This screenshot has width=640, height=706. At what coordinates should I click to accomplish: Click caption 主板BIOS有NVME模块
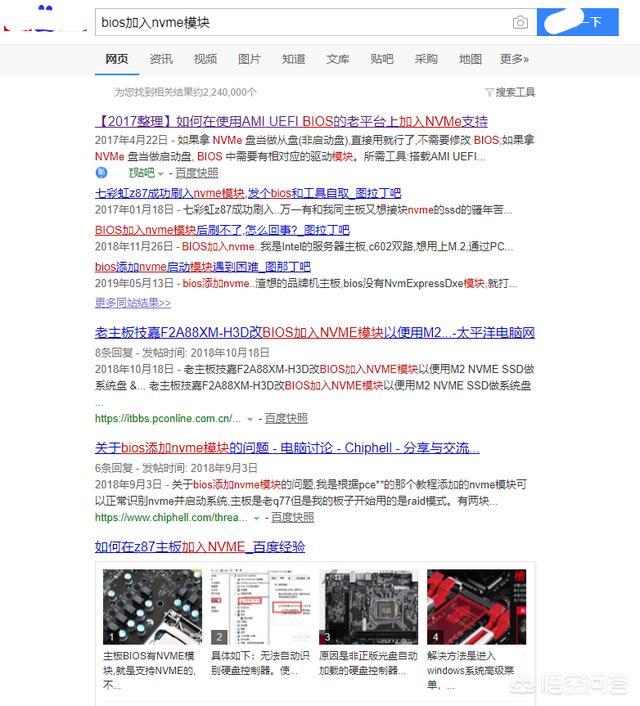pos(150,670)
